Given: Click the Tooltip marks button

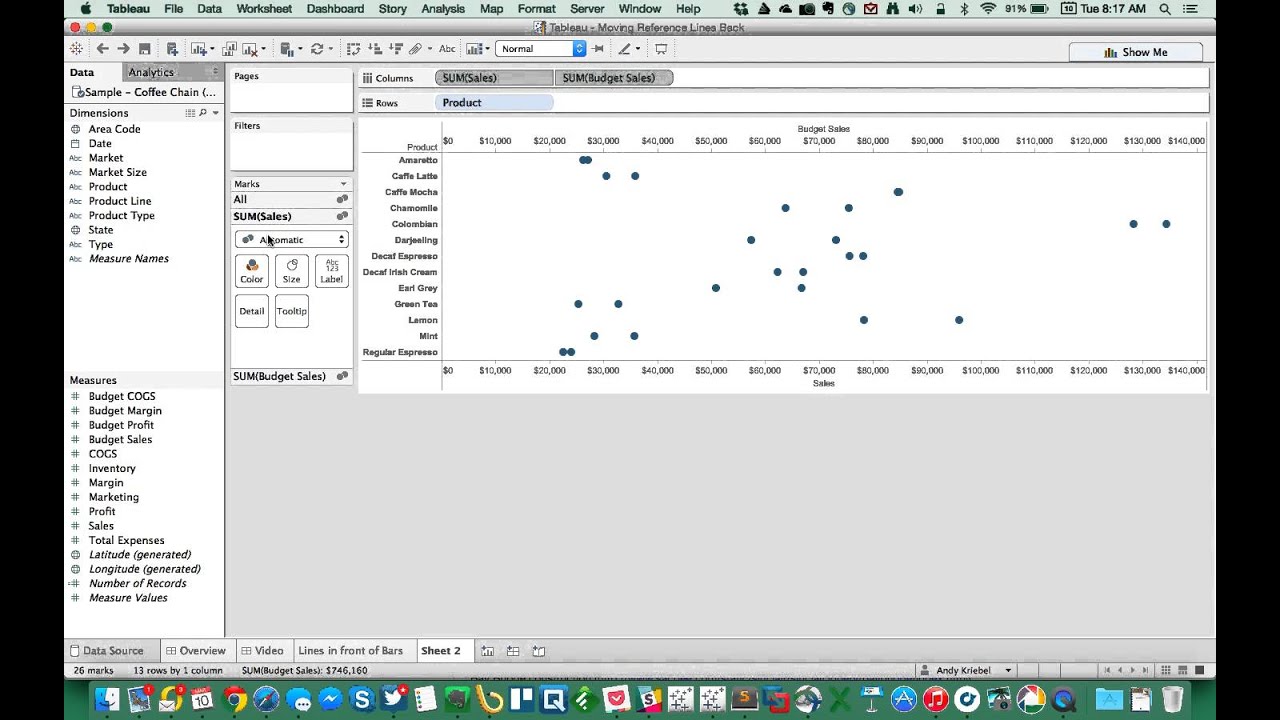Looking at the screenshot, I should (x=292, y=311).
